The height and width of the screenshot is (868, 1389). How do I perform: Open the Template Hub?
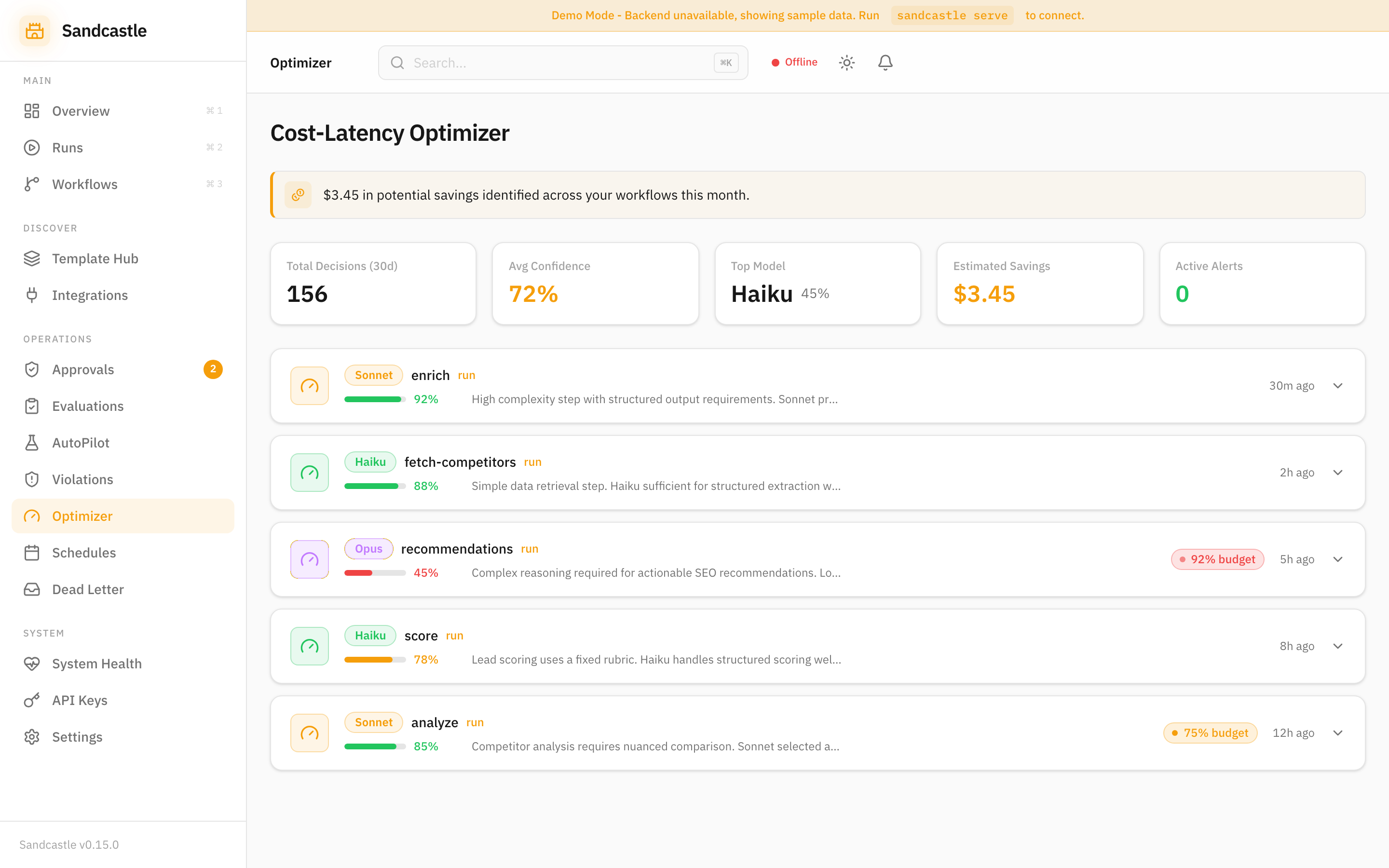coord(95,258)
